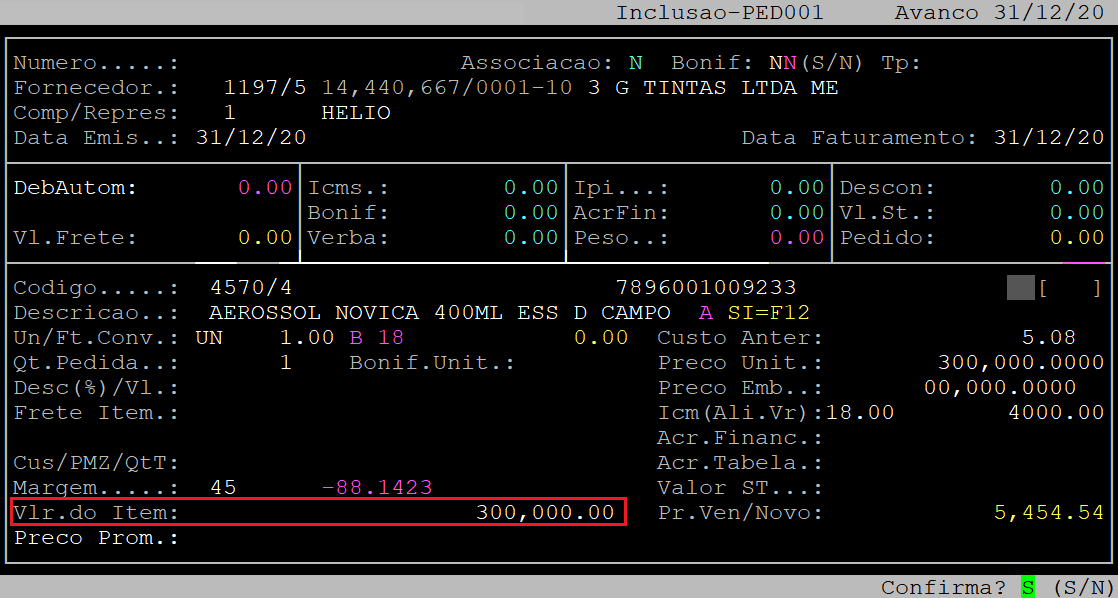Click the Preco Unit. value field
Screen dimensions: 1118x598
(x=1020, y=363)
